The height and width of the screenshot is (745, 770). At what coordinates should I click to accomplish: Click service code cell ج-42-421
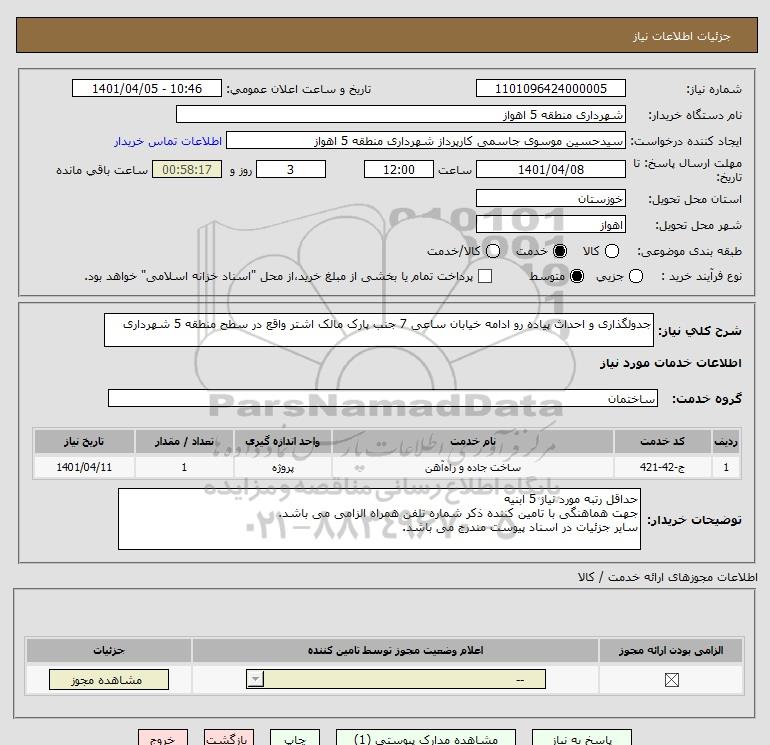pyautogui.click(x=662, y=467)
